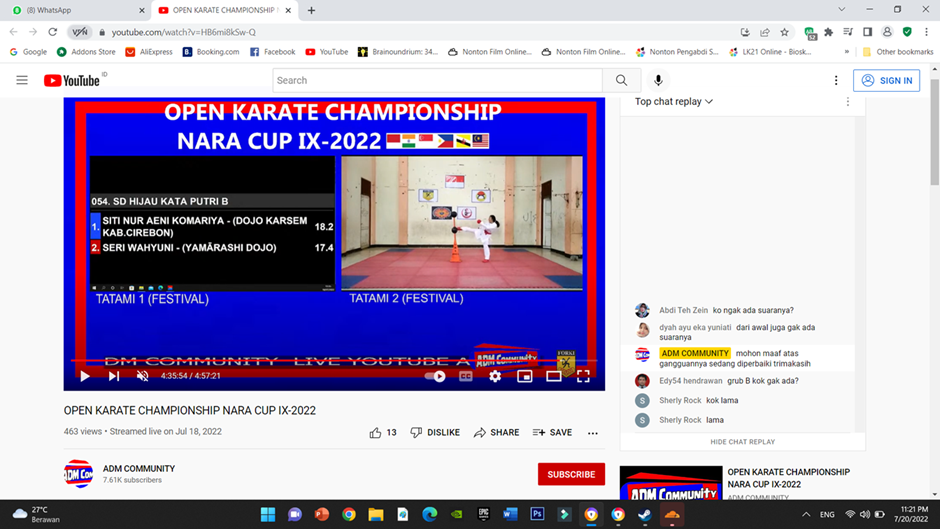The width and height of the screenshot is (940, 529).
Task: Open the video player settings gear
Action: (x=495, y=376)
